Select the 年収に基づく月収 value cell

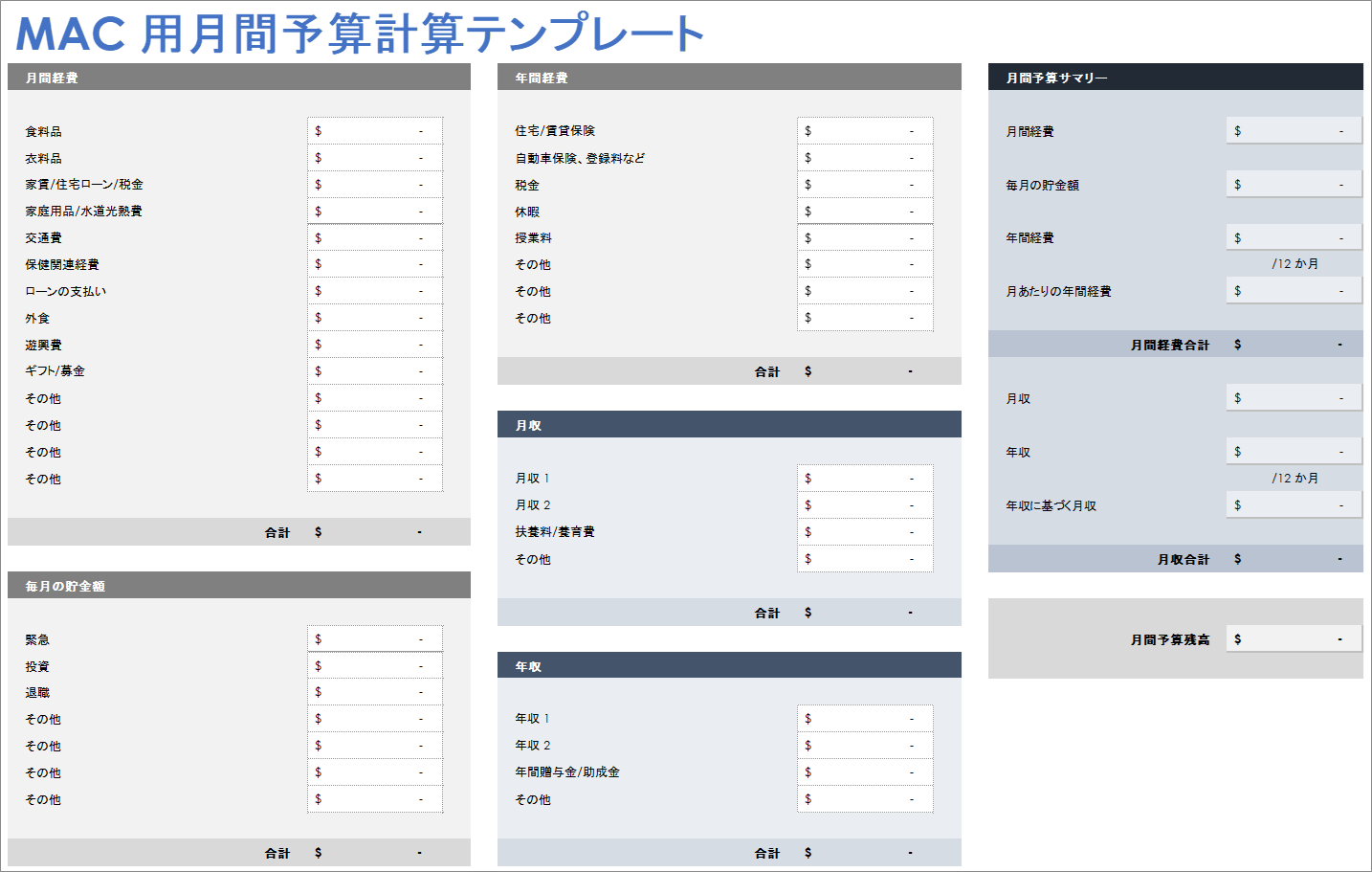click(x=1294, y=505)
